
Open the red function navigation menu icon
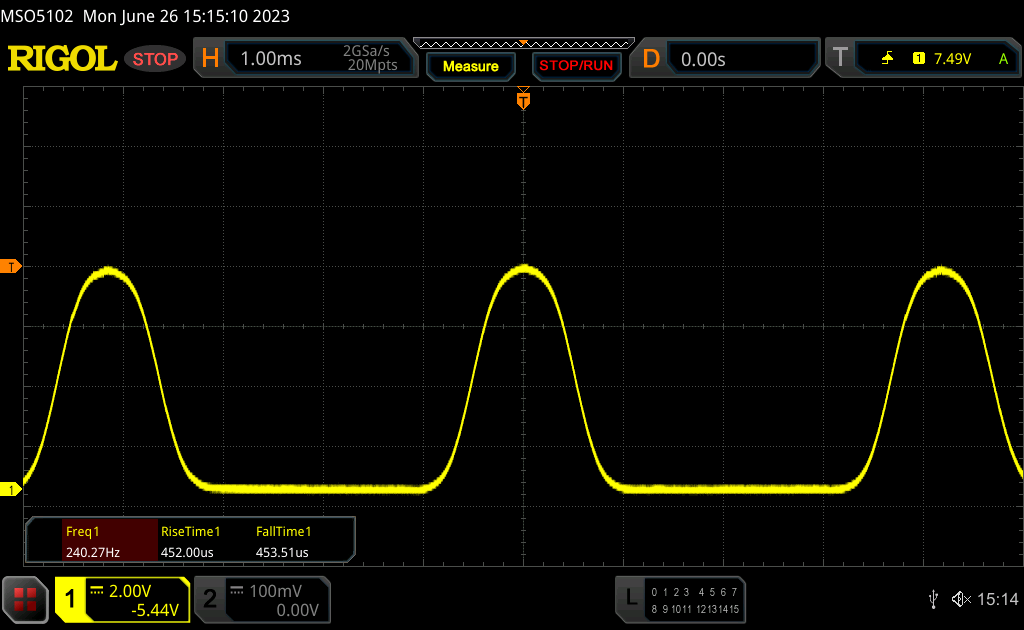pos(26,599)
